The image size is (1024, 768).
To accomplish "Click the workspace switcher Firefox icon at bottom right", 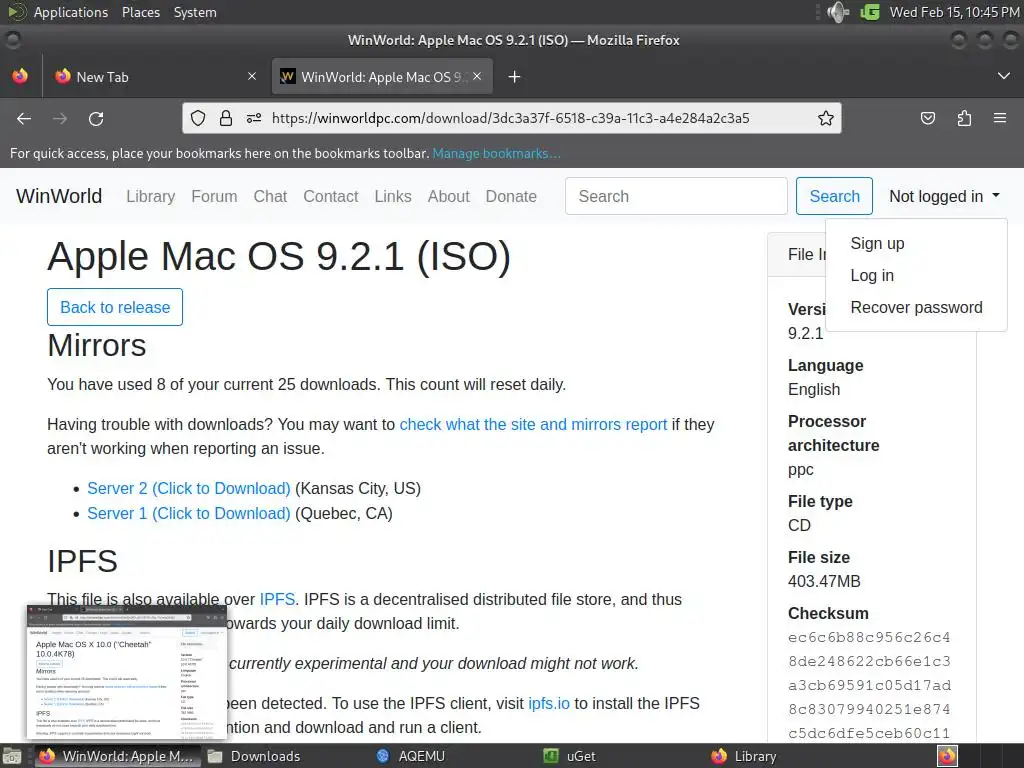I will click(x=947, y=756).
